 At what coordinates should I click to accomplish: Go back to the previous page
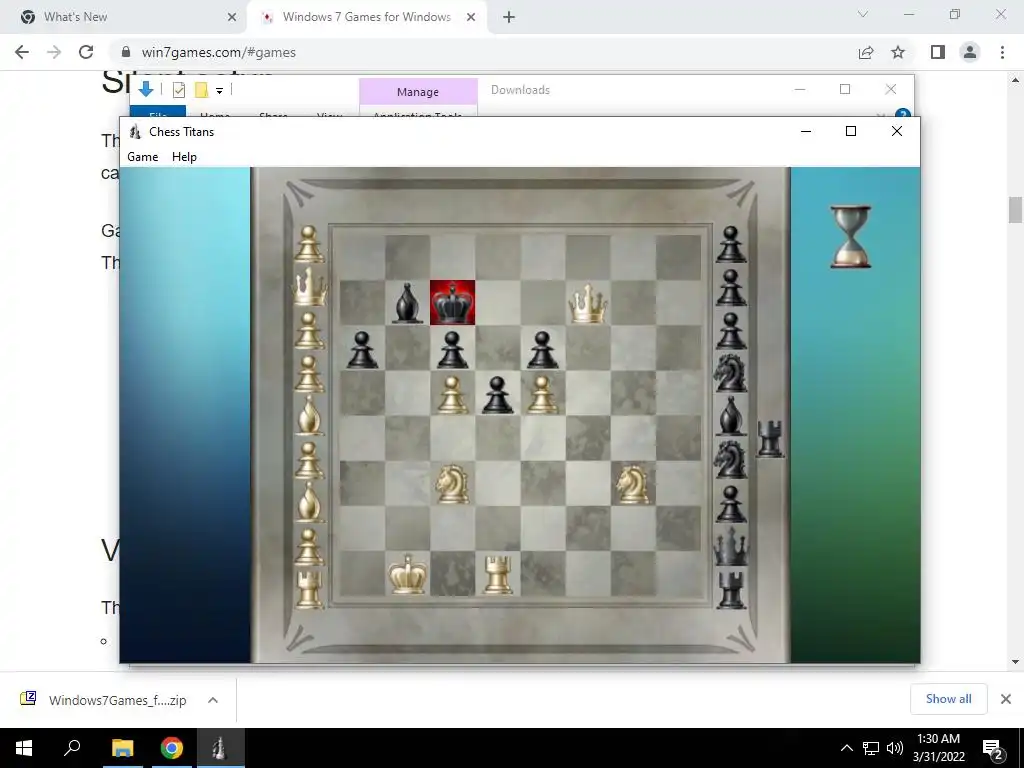pyautogui.click(x=22, y=52)
